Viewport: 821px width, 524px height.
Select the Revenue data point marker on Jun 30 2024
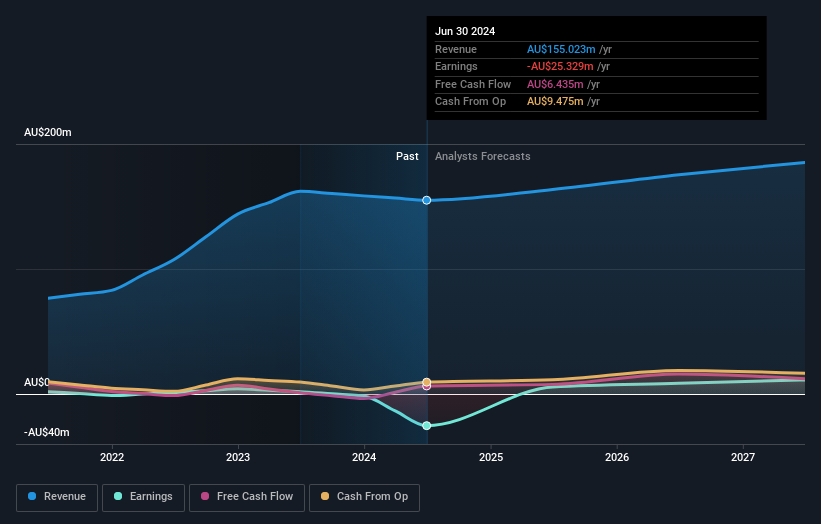click(x=427, y=200)
